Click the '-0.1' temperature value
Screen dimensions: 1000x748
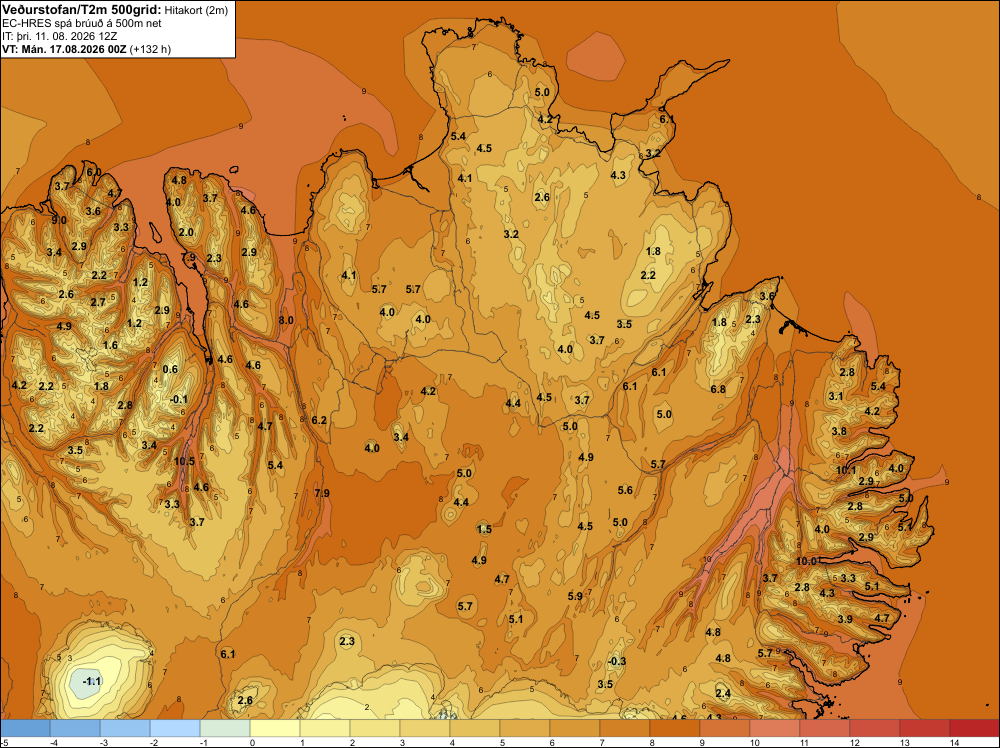179,399
